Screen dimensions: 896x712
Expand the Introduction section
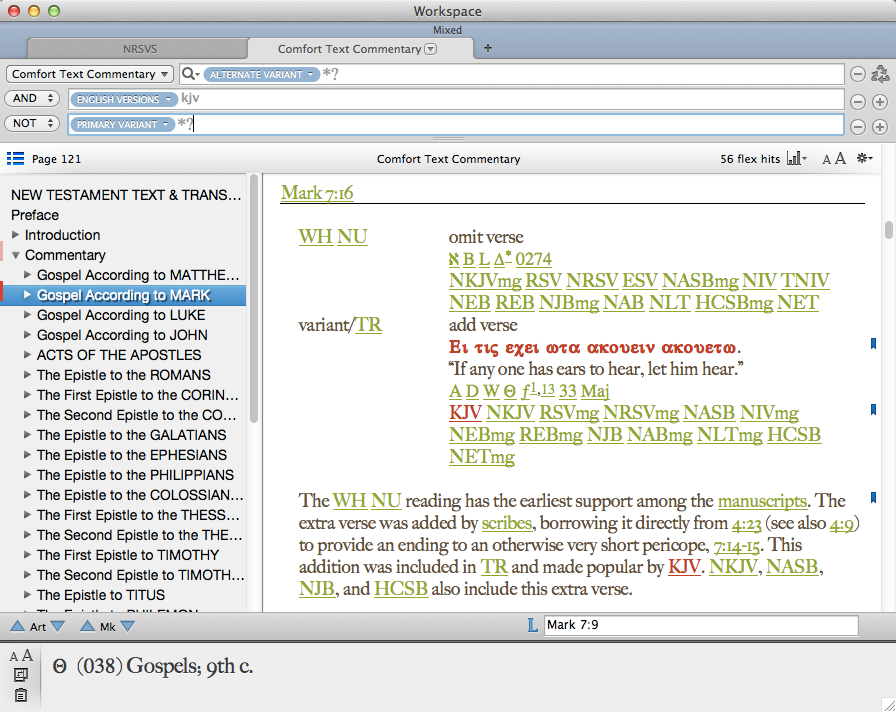[x=15, y=234]
